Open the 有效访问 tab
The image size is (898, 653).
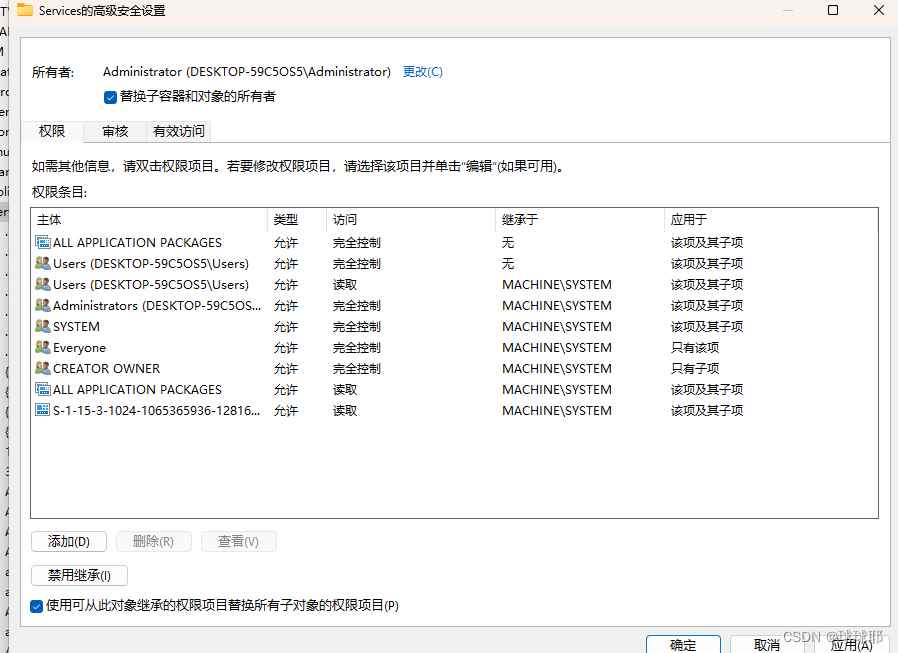(178, 130)
